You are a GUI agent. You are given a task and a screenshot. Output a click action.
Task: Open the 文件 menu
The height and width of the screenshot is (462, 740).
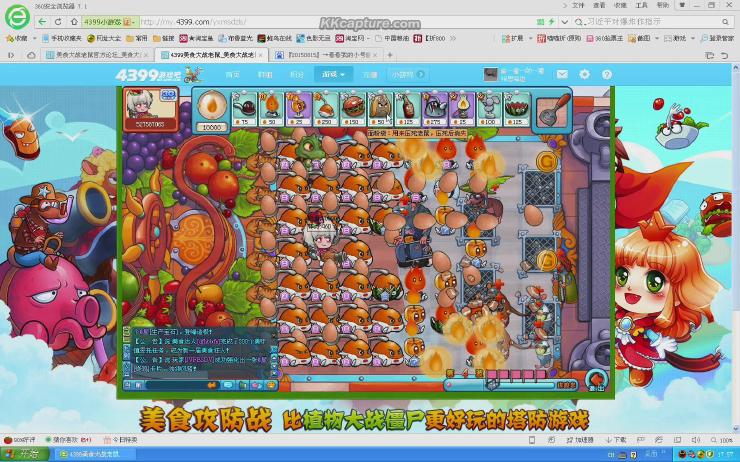[578, 5]
